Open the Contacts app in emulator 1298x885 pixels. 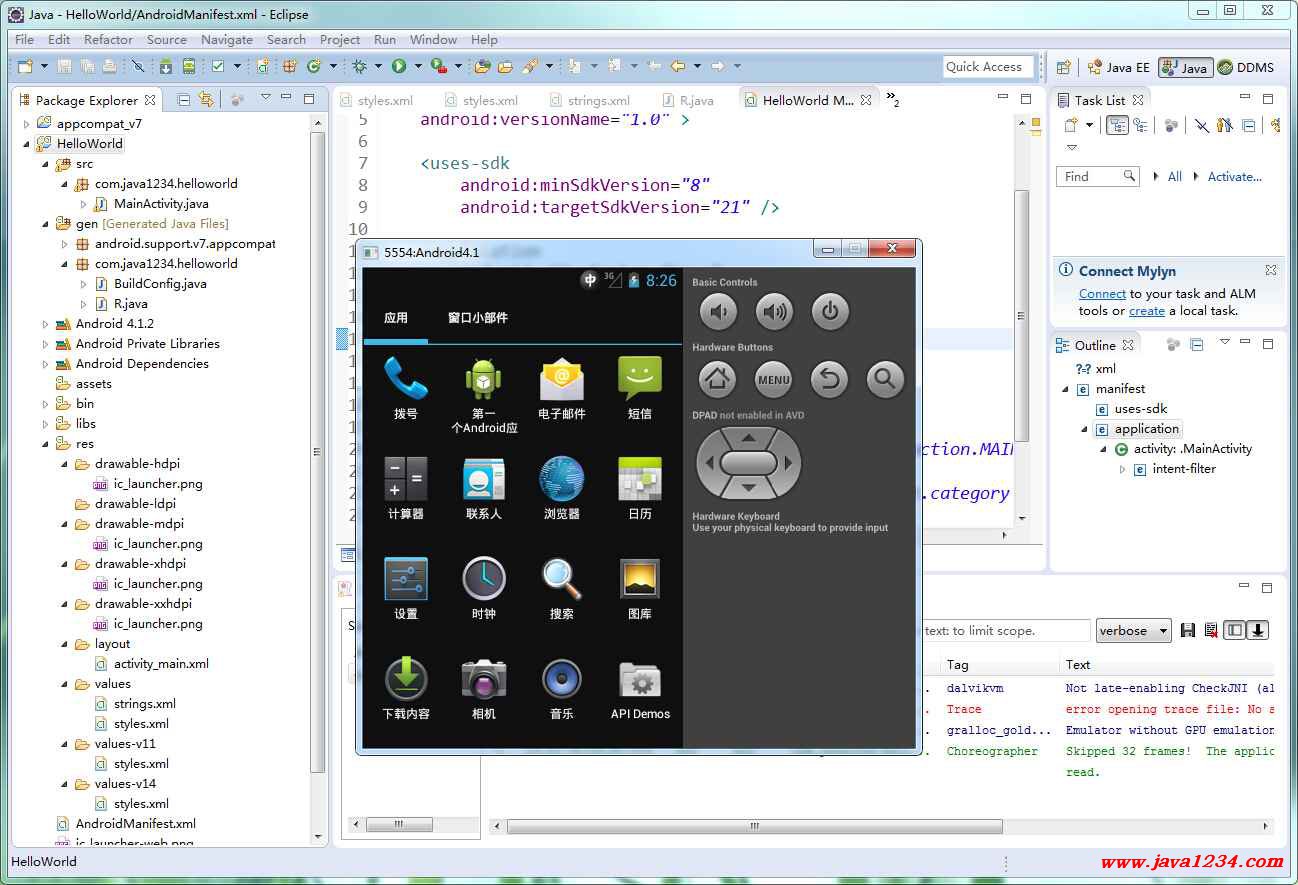[484, 488]
